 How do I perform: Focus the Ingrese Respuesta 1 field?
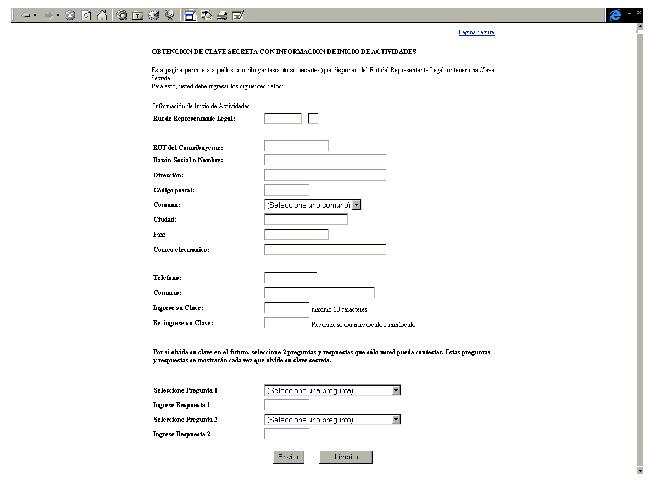286,405
